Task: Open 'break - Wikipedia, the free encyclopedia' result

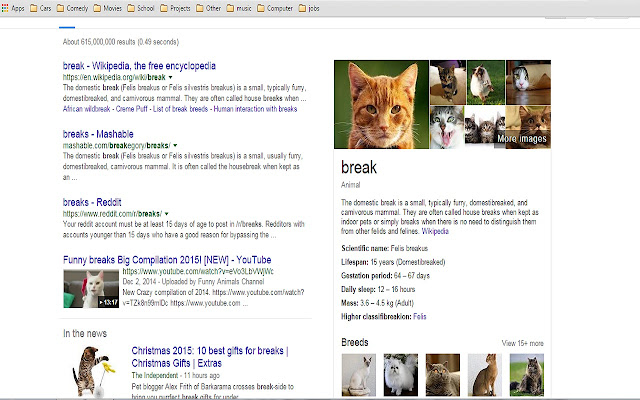Action: point(139,66)
